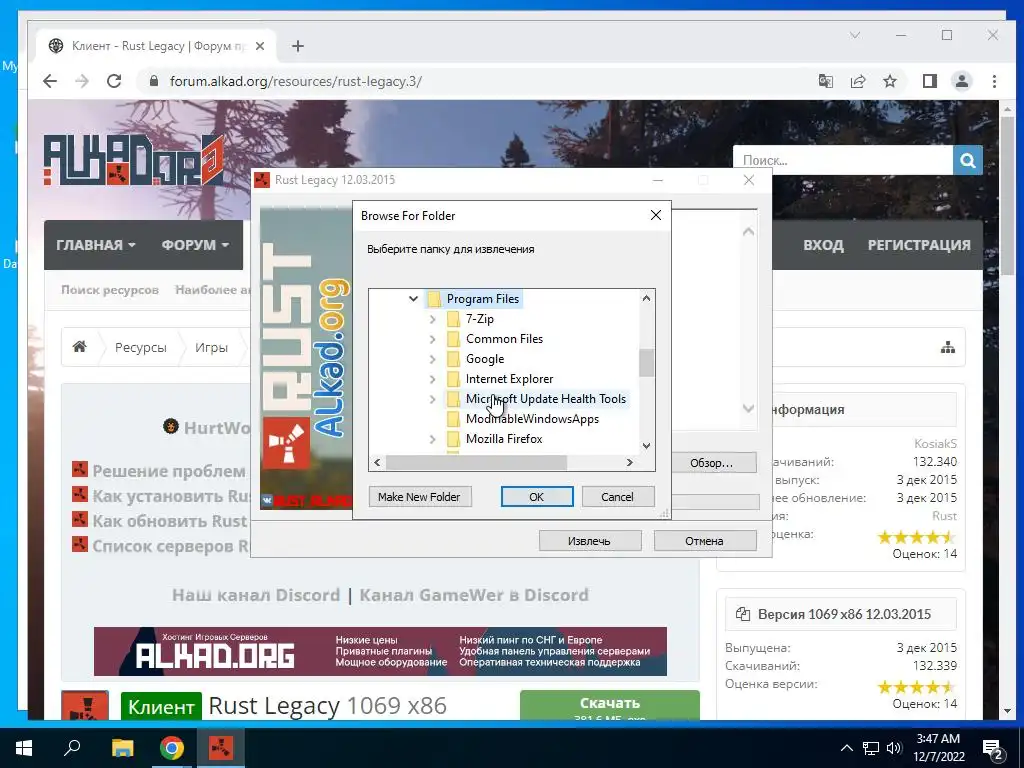
Task: Open taskbar search magnifier
Action: (72, 748)
